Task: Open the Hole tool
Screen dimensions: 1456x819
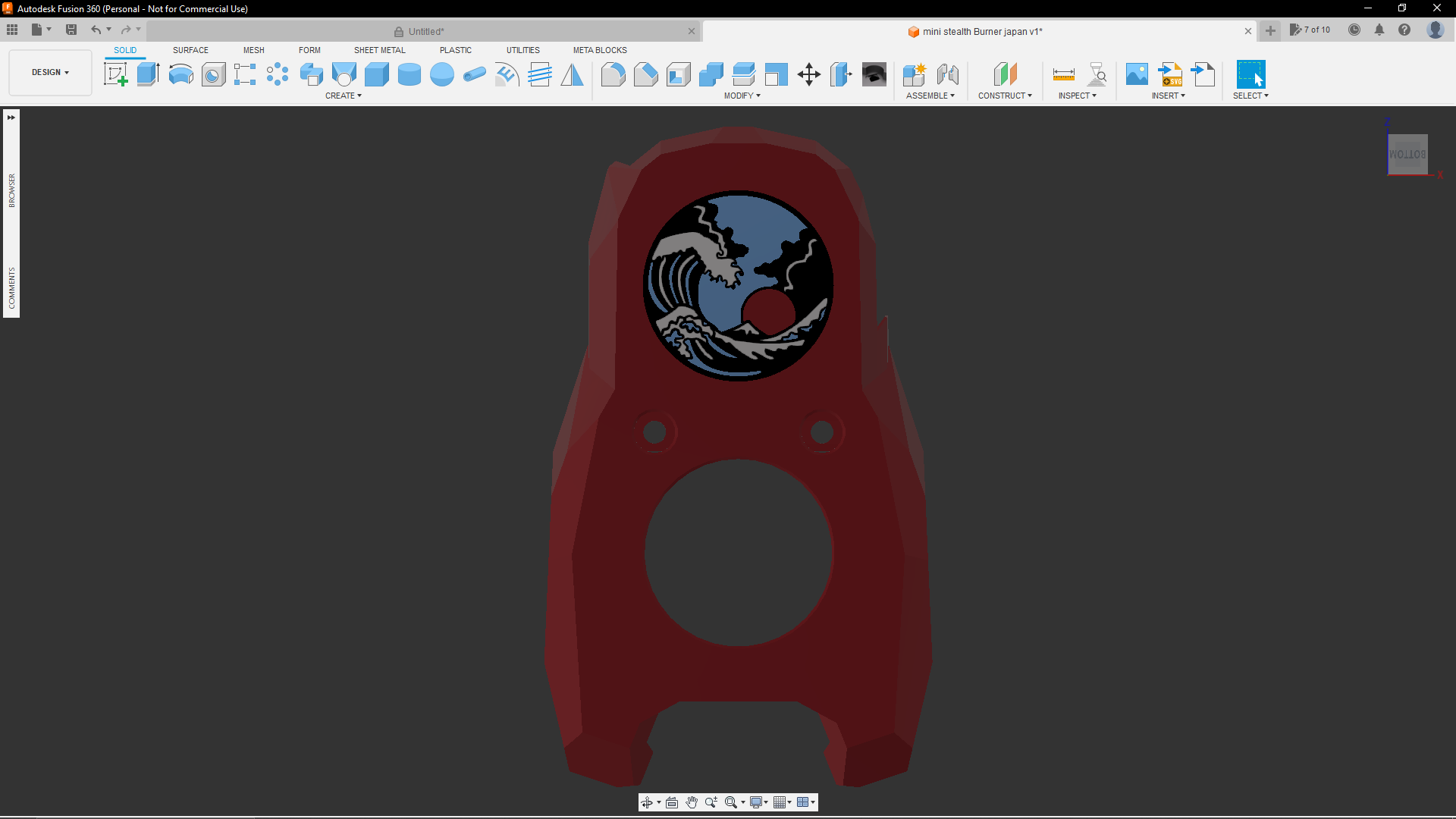Action: [213, 74]
